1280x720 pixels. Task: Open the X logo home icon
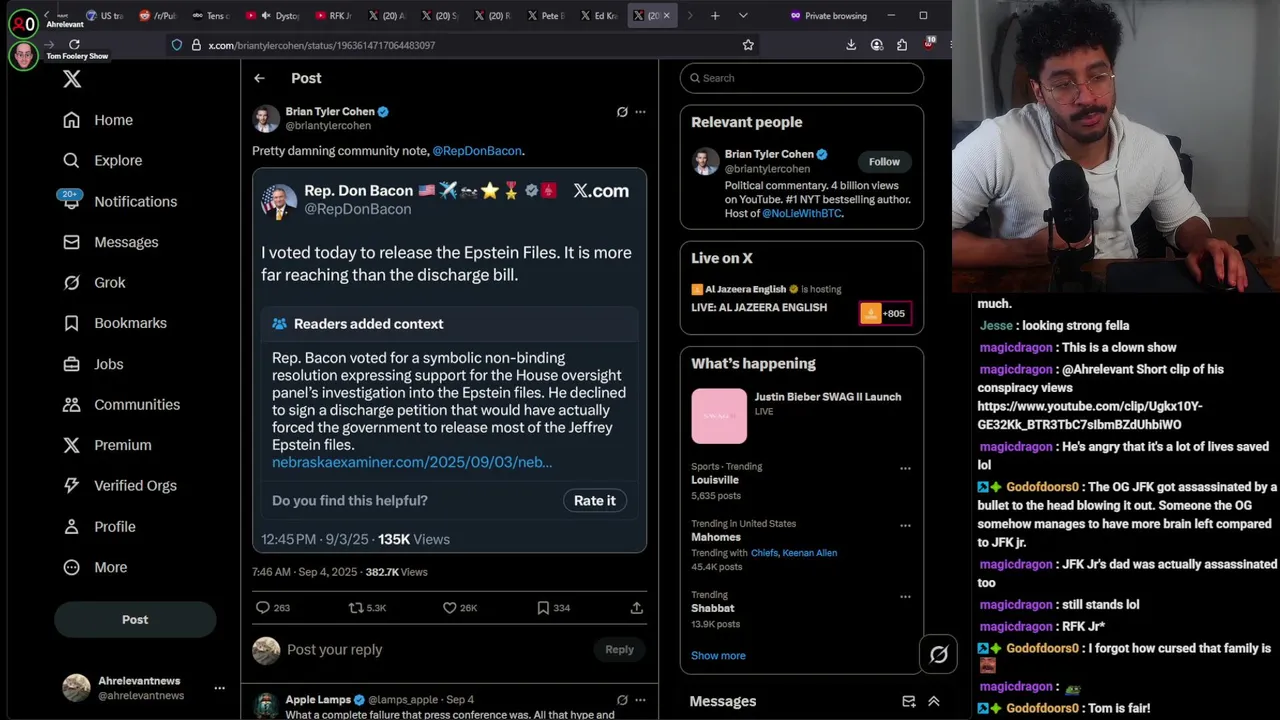pos(72,79)
